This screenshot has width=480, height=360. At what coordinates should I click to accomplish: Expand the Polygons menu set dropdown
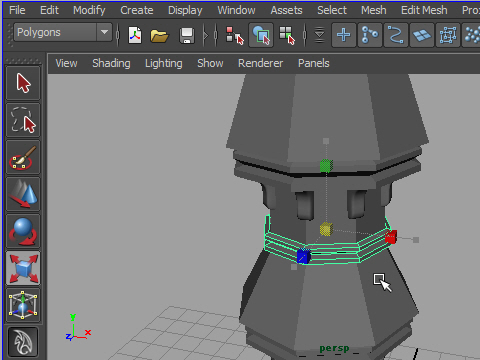pos(104,32)
